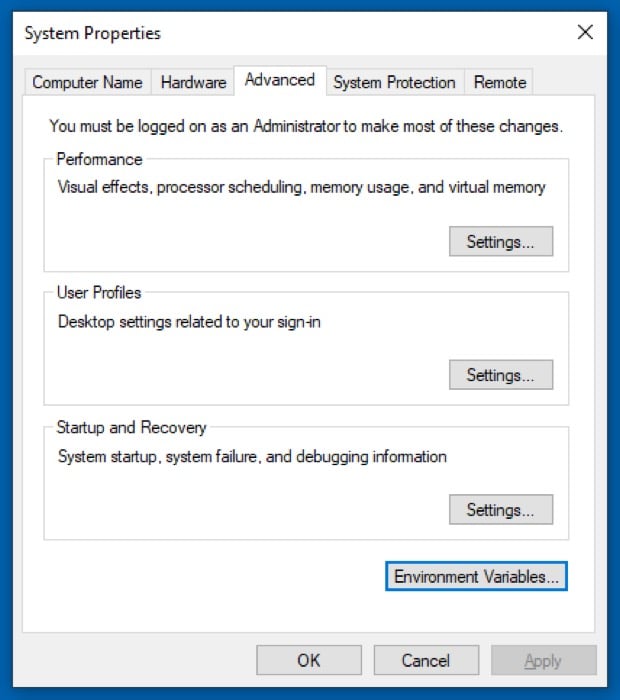Click the Performance group label
This screenshot has height=700, width=620.
coord(100,159)
